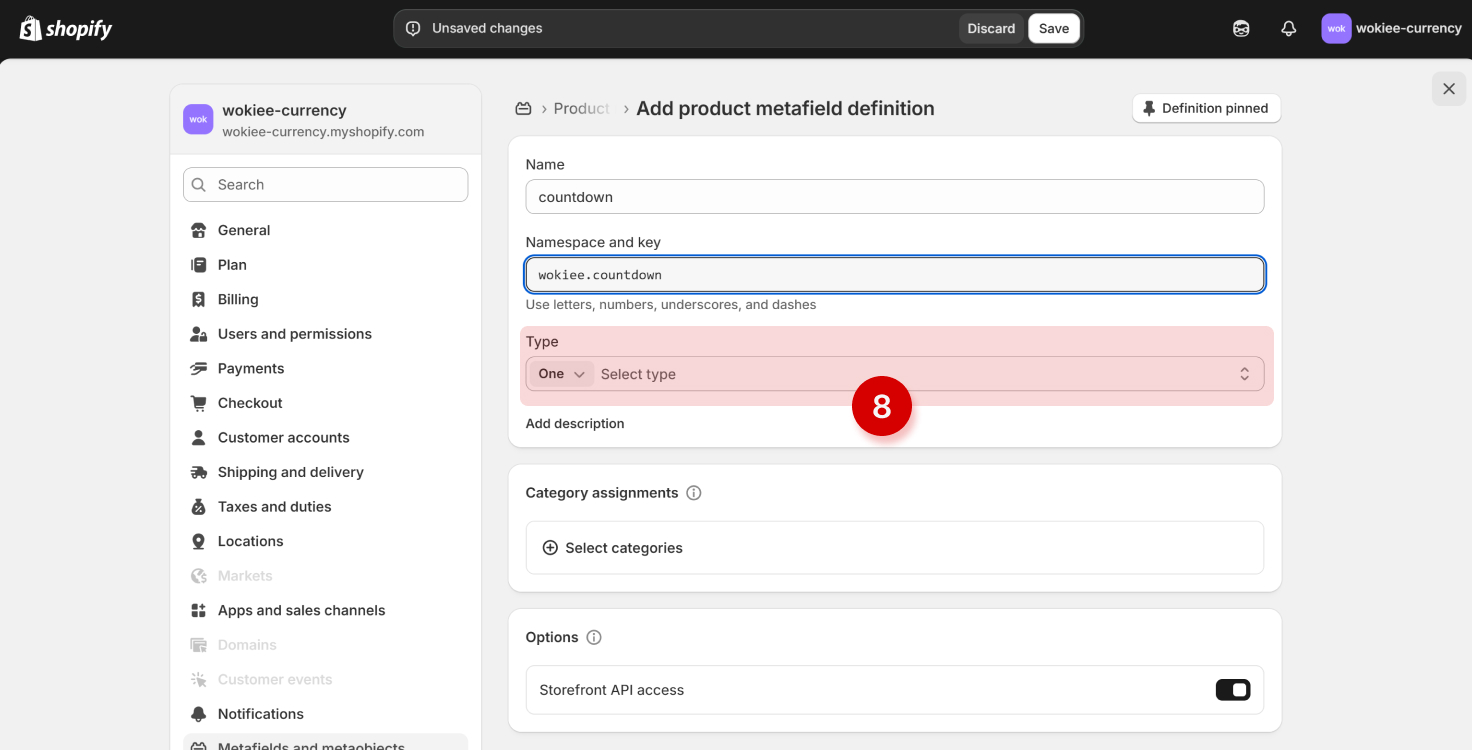This screenshot has width=1472, height=750.
Task: Click the wokiee-currency store avatar in the sidebar
Action: coord(198,119)
